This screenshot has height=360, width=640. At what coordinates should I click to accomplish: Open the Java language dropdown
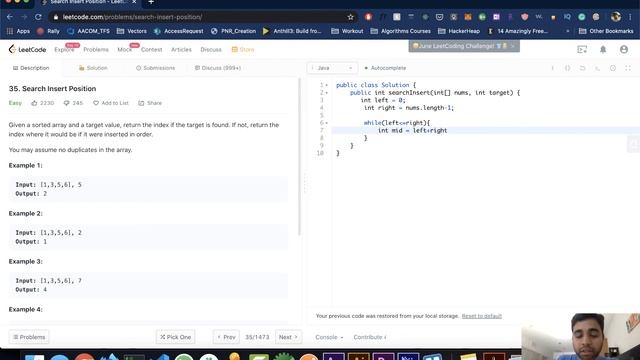(x=332, y=68)
